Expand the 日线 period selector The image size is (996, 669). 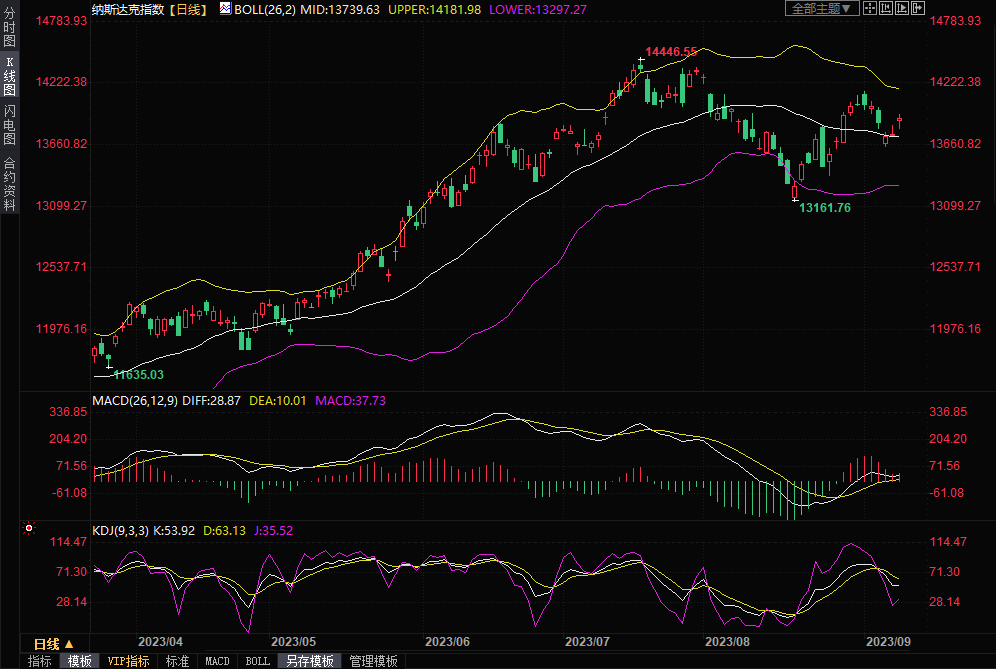coord(54,643)
